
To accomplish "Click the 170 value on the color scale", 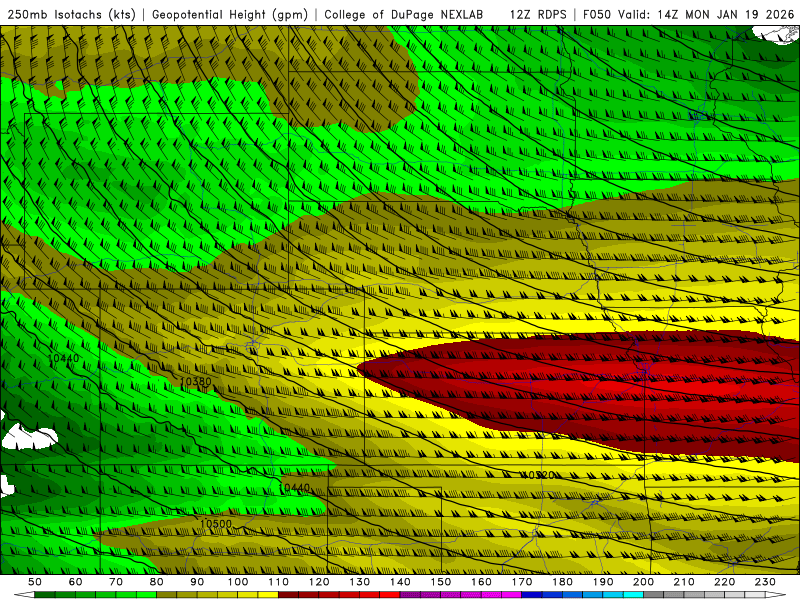I will [x=522, y=582].
